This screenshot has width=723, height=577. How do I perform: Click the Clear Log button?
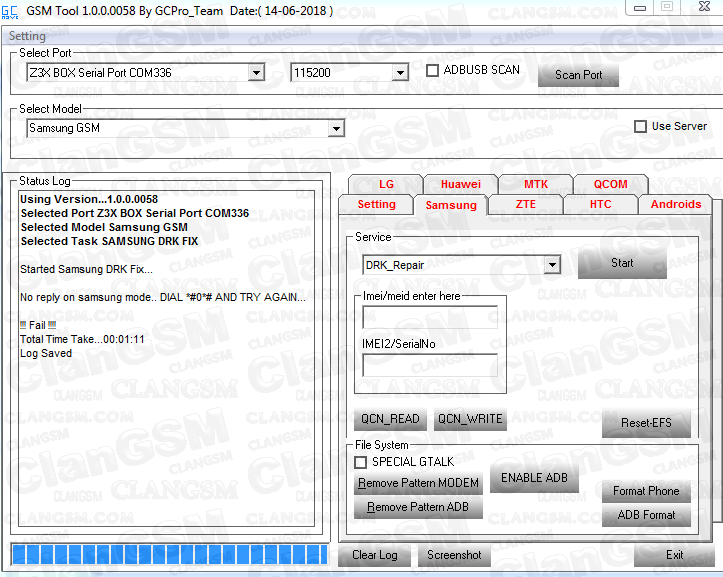click(374, 555)
